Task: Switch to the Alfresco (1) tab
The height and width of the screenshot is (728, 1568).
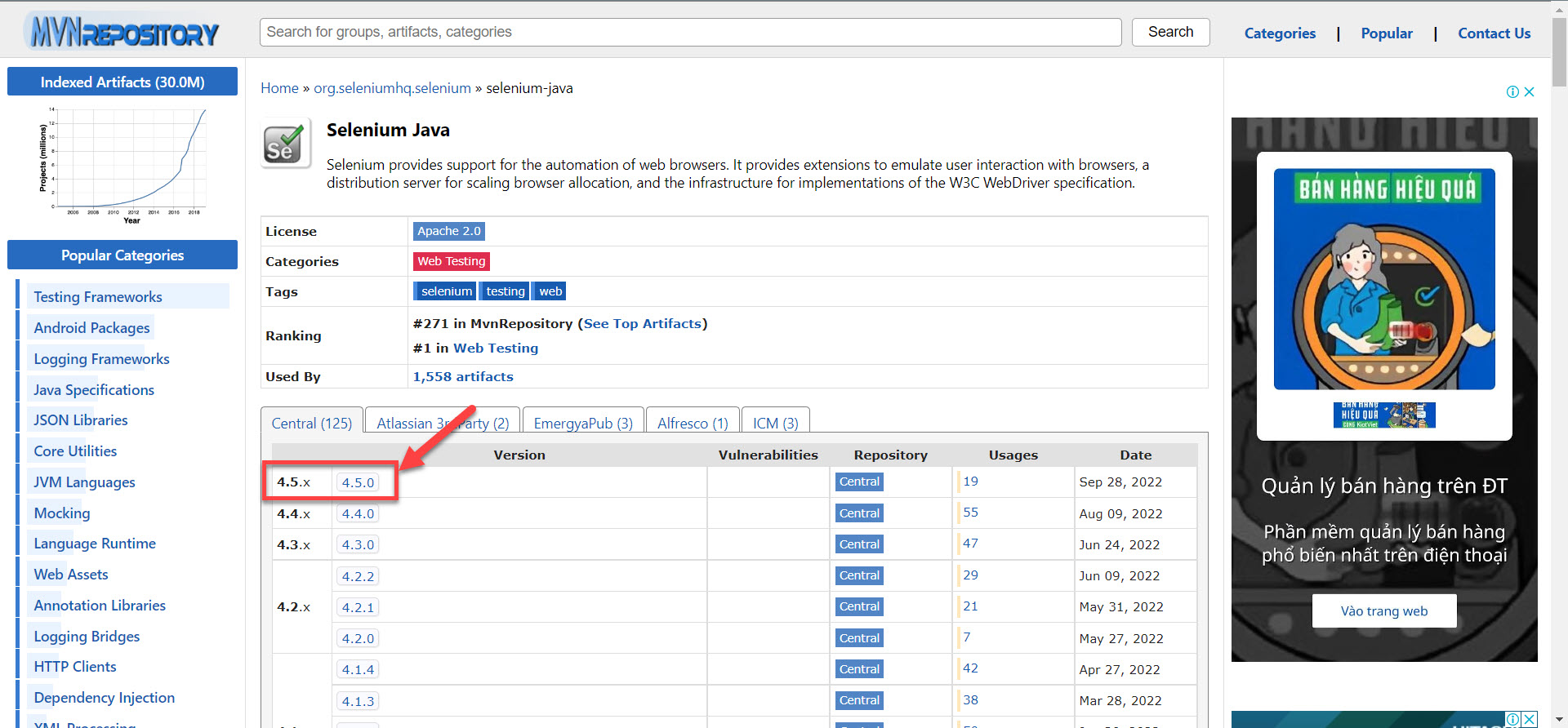Action: tap(693, 423)
